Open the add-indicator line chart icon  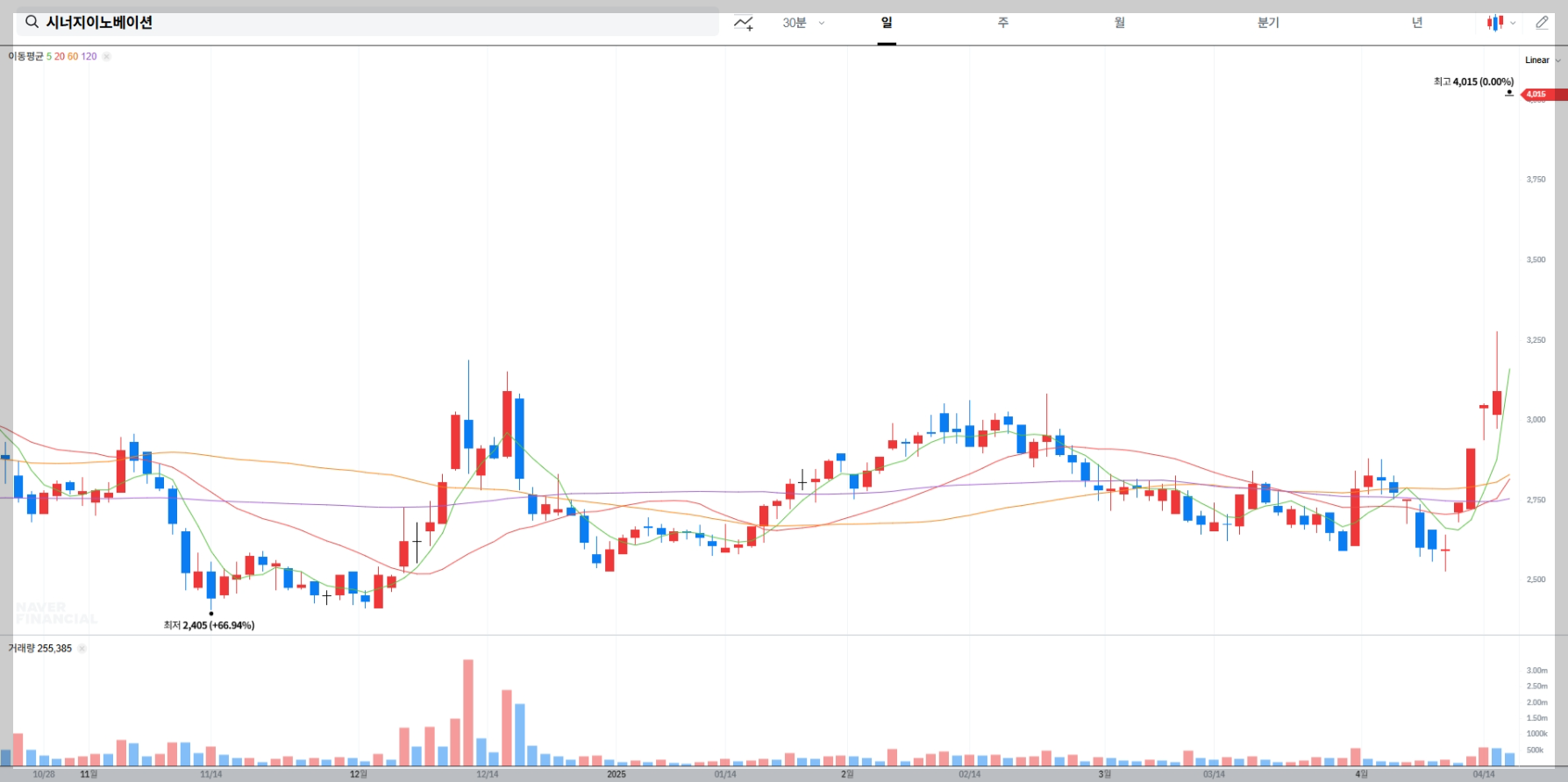click(x=744, y=23)
